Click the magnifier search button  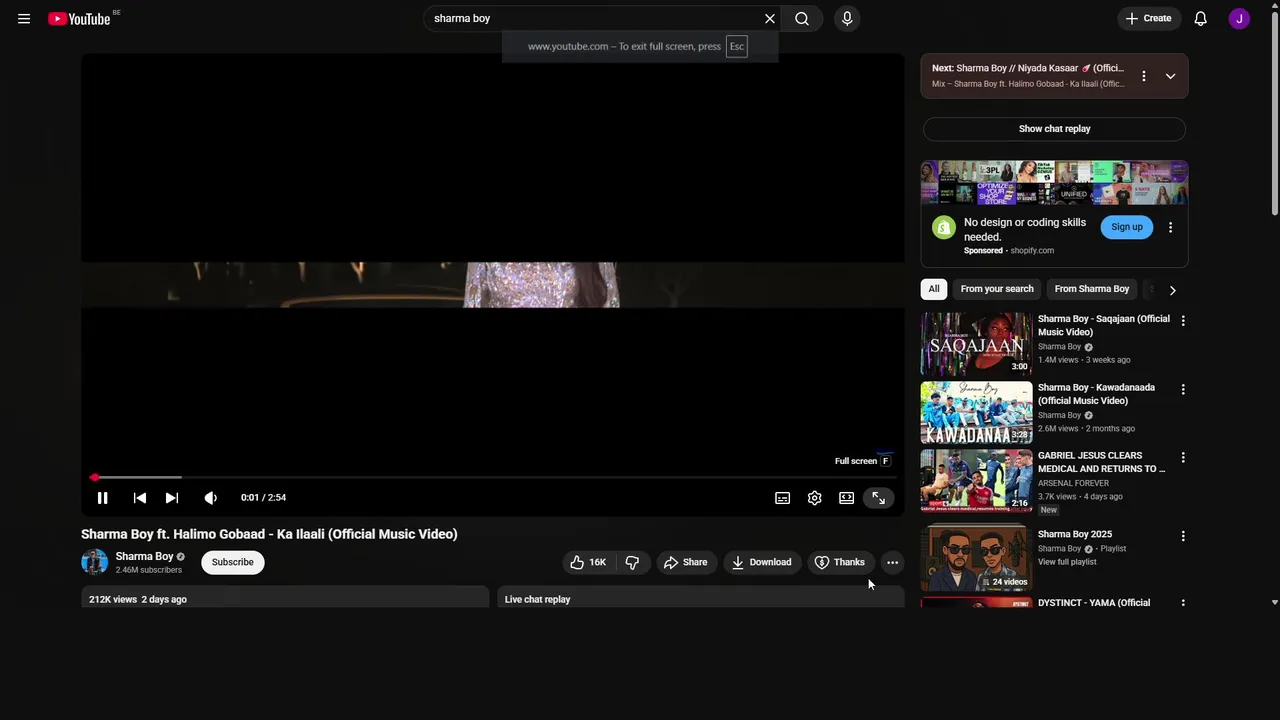(x=802, y=19)
